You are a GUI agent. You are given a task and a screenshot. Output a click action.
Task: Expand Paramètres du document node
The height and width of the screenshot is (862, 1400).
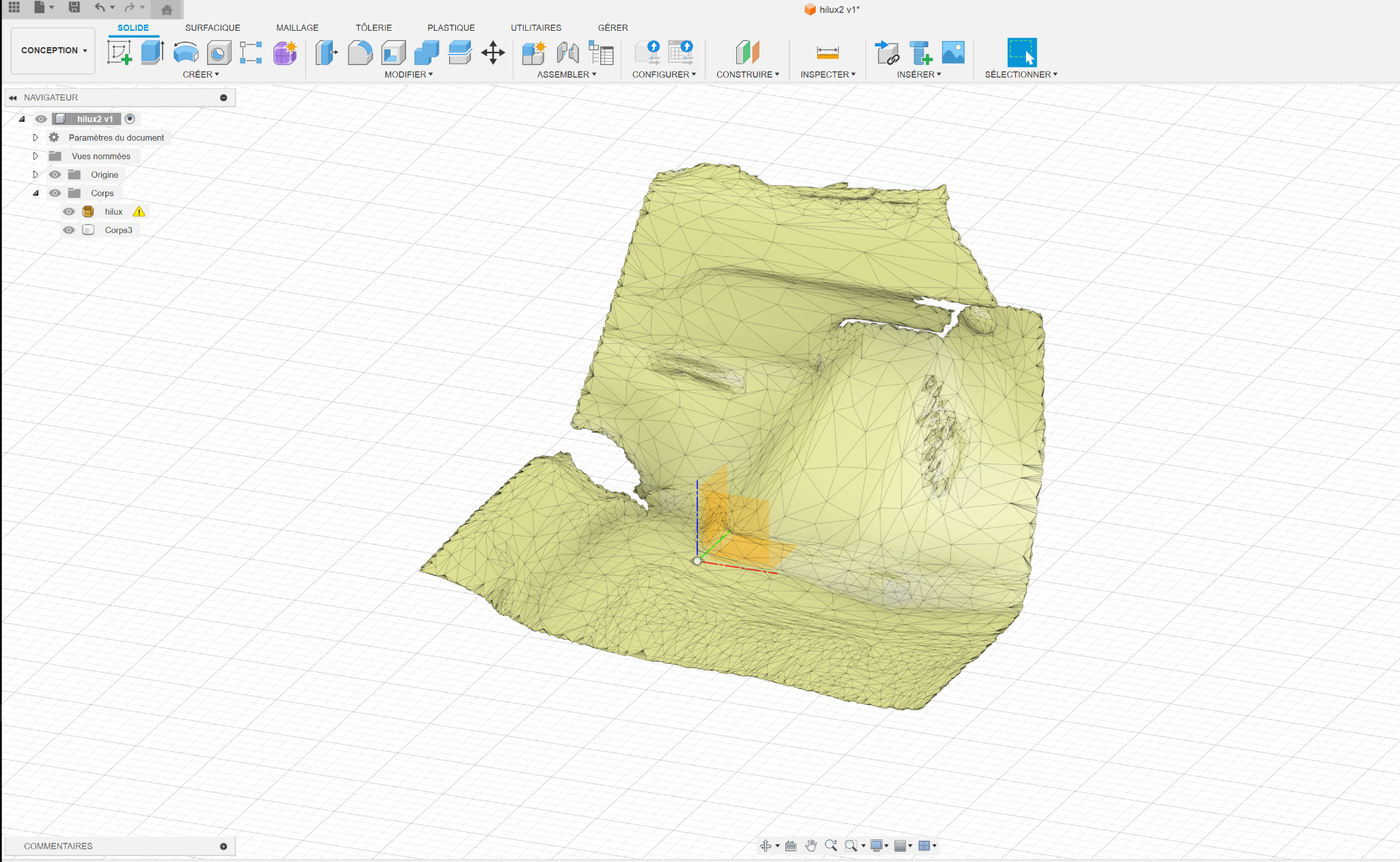tap(36, 137)
